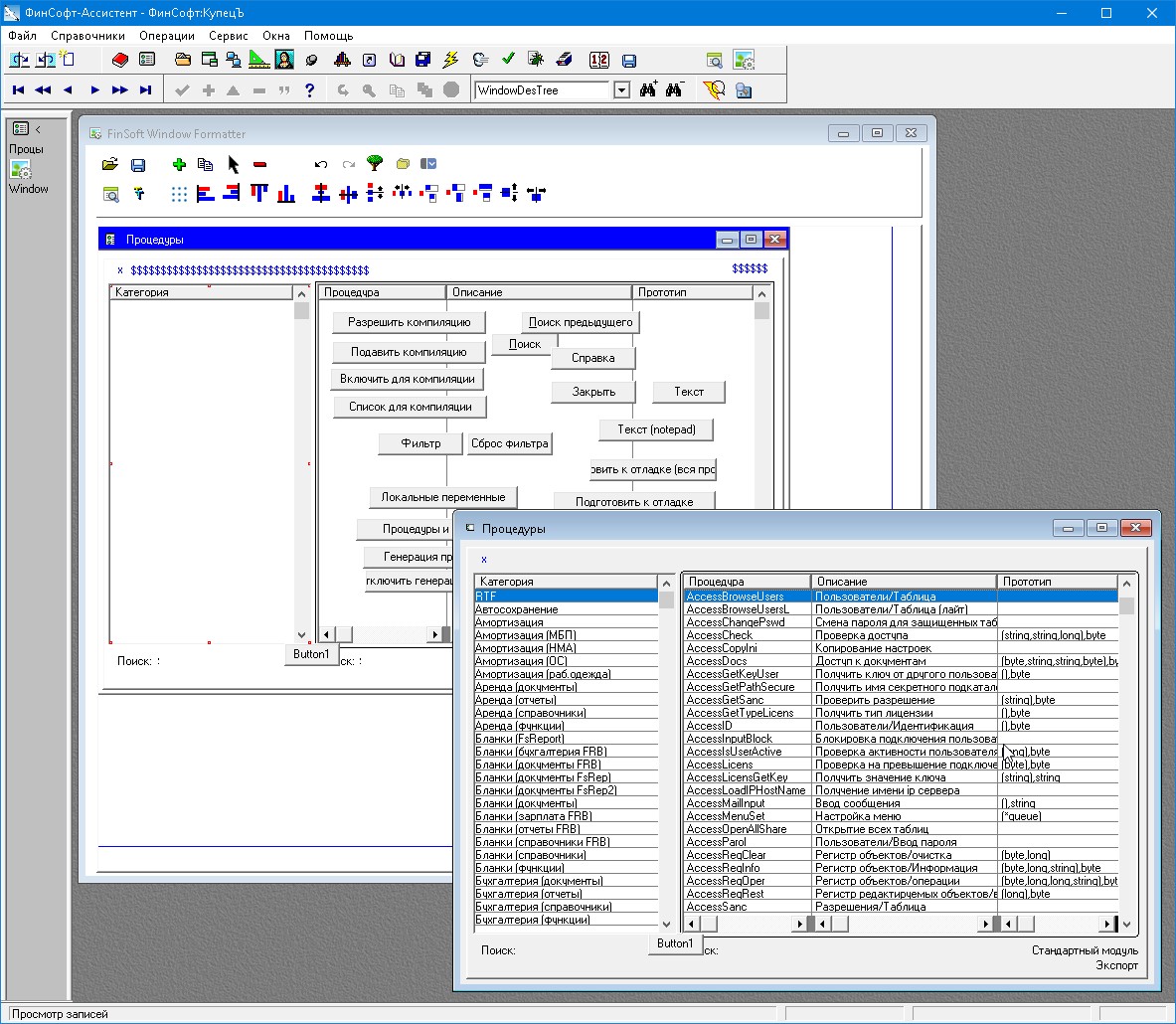The image size is (1176, 1024).
Task: Open the Справочники menu
Action: pyautogui.click(x=87, y=36)
